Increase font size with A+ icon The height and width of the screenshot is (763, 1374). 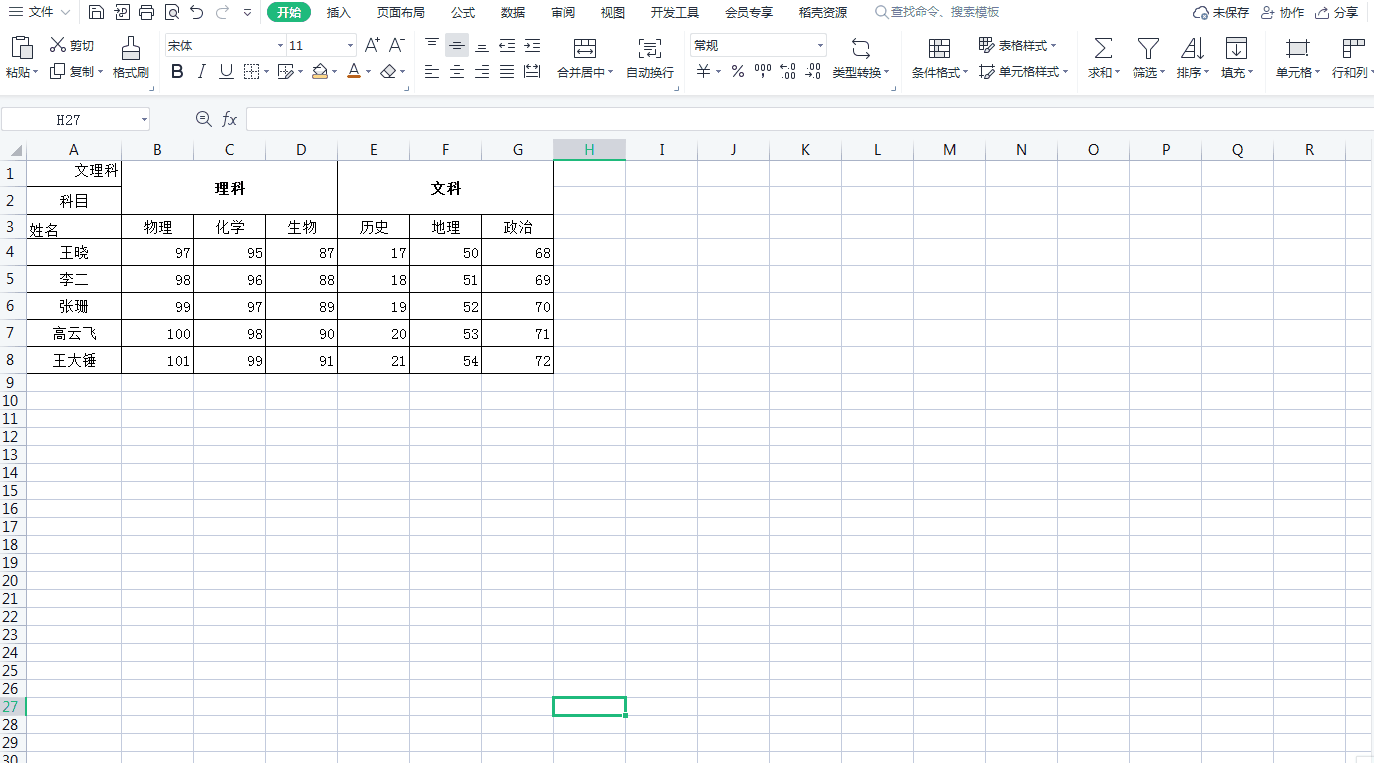click(x=372, y=45)
